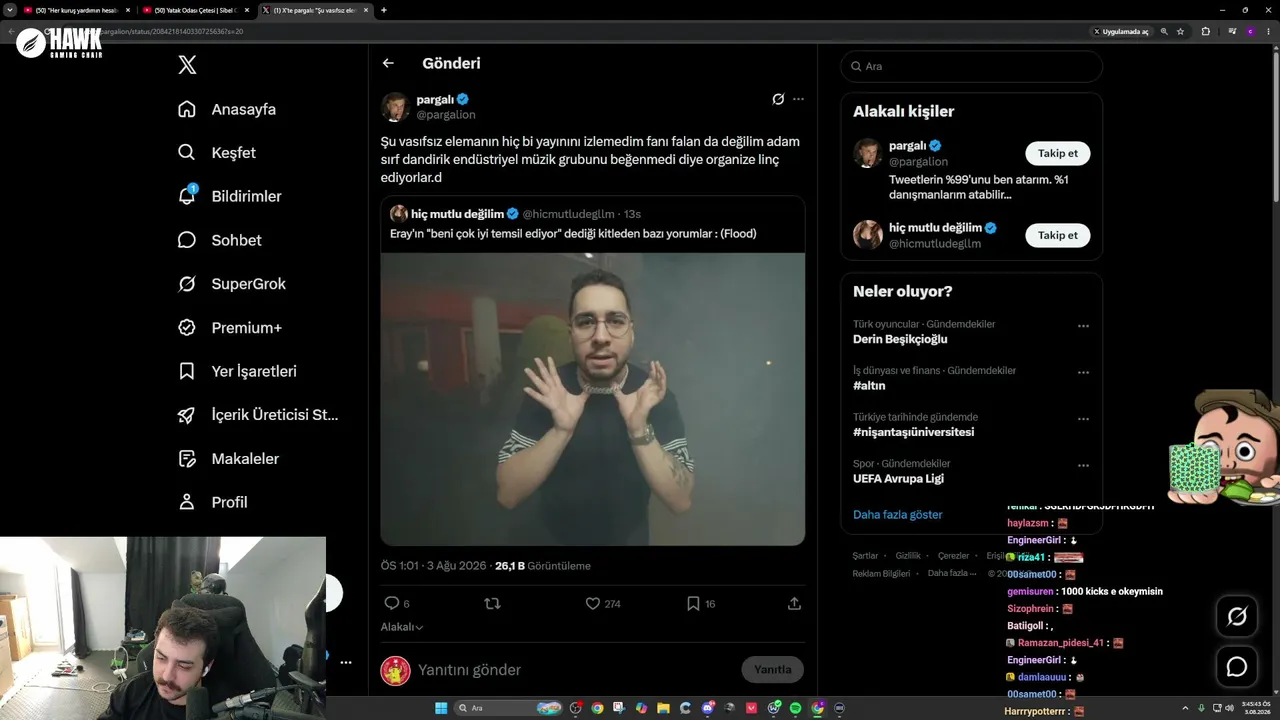1280x720 pixels.
Task: Click the browser zoom magnifier icon
Action: [1164, 31]
